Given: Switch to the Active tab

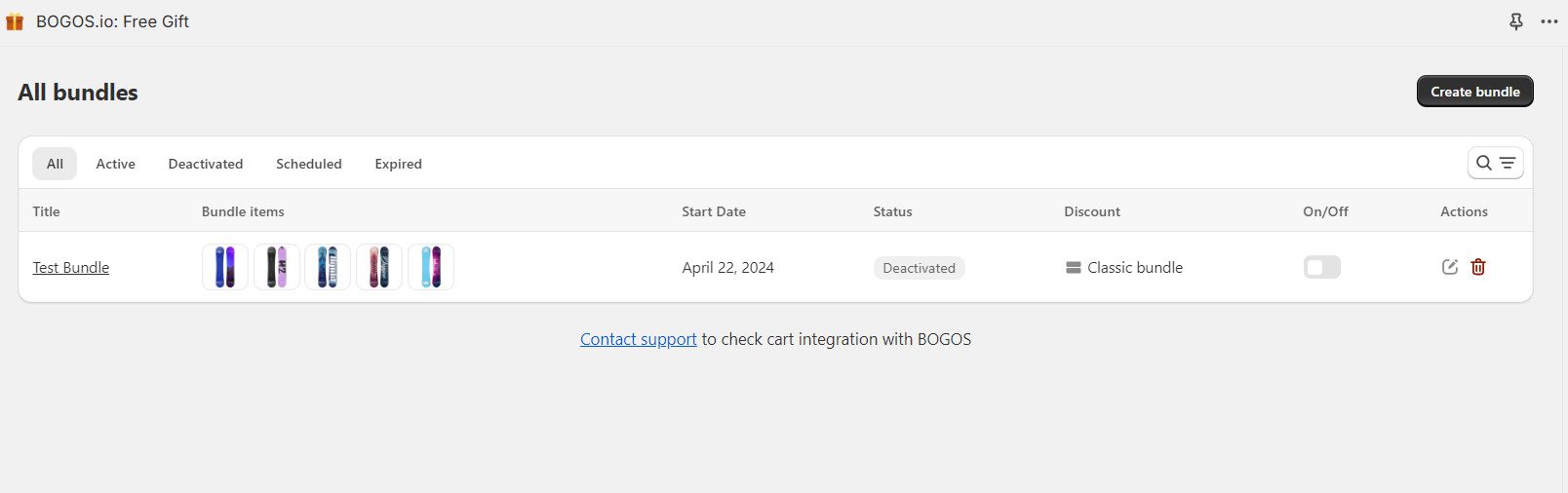Looking at the screenshot, I should 115,164.
